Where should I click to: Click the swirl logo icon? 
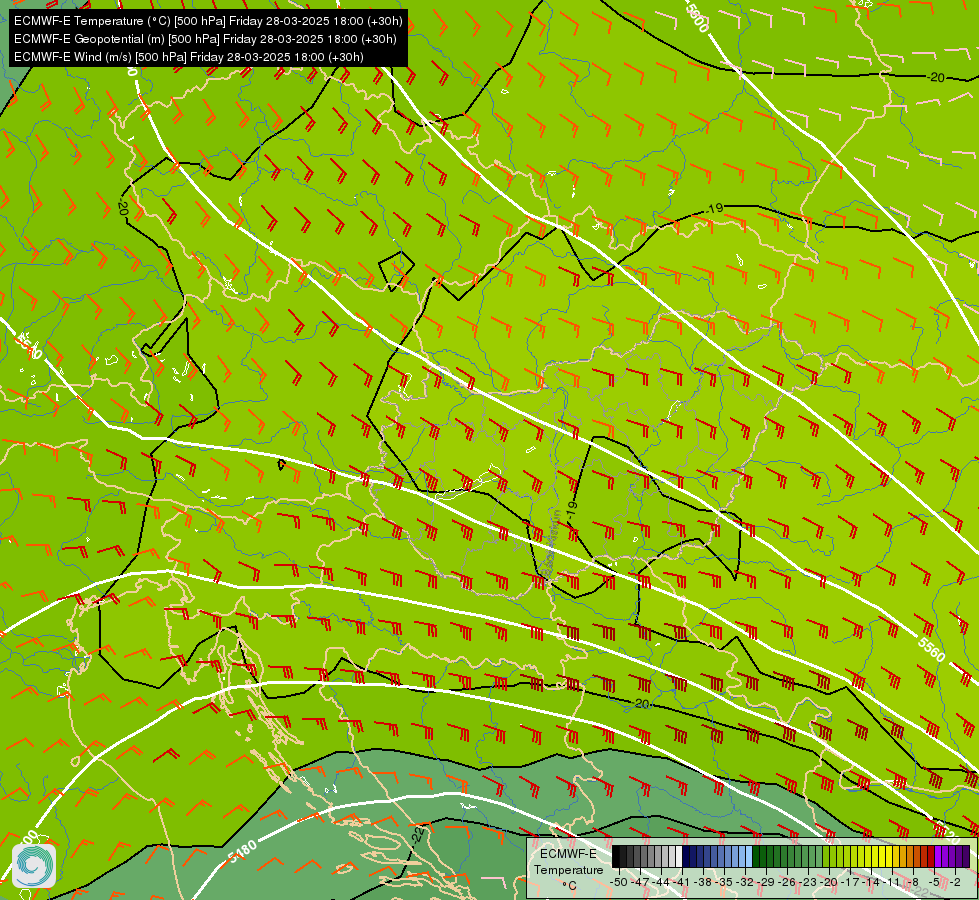34,866
